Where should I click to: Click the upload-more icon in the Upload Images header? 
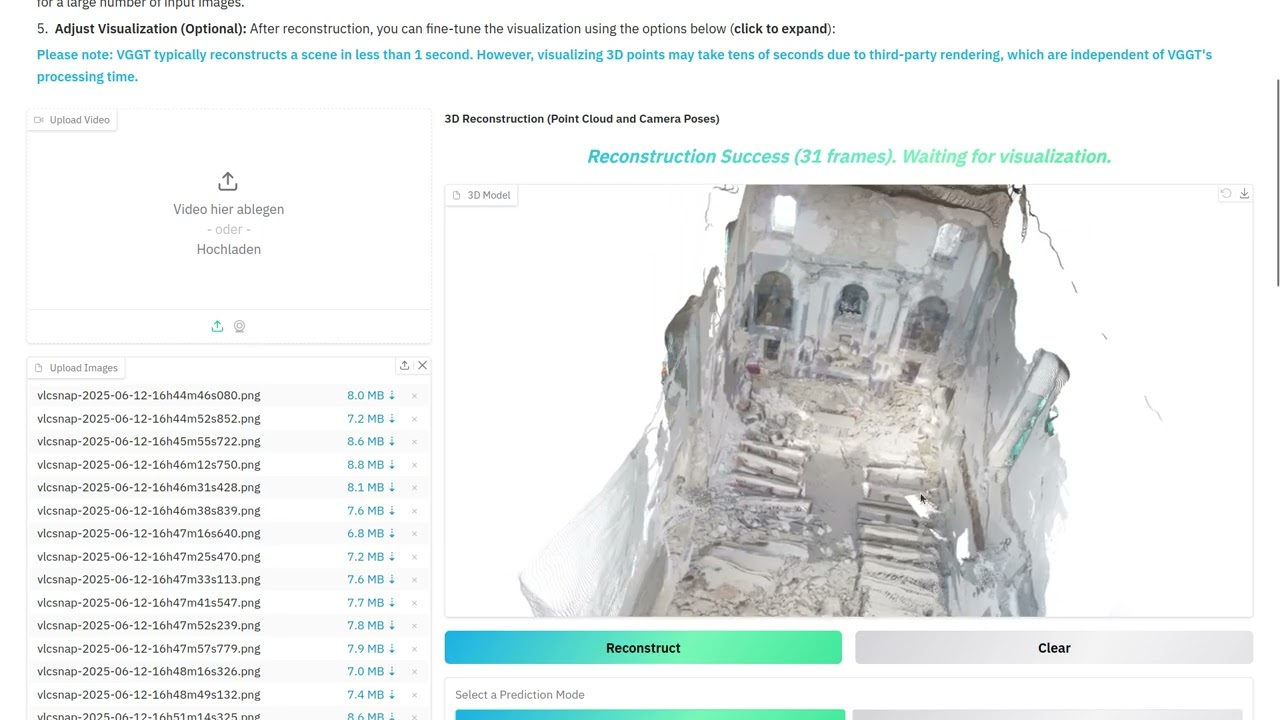404,366
